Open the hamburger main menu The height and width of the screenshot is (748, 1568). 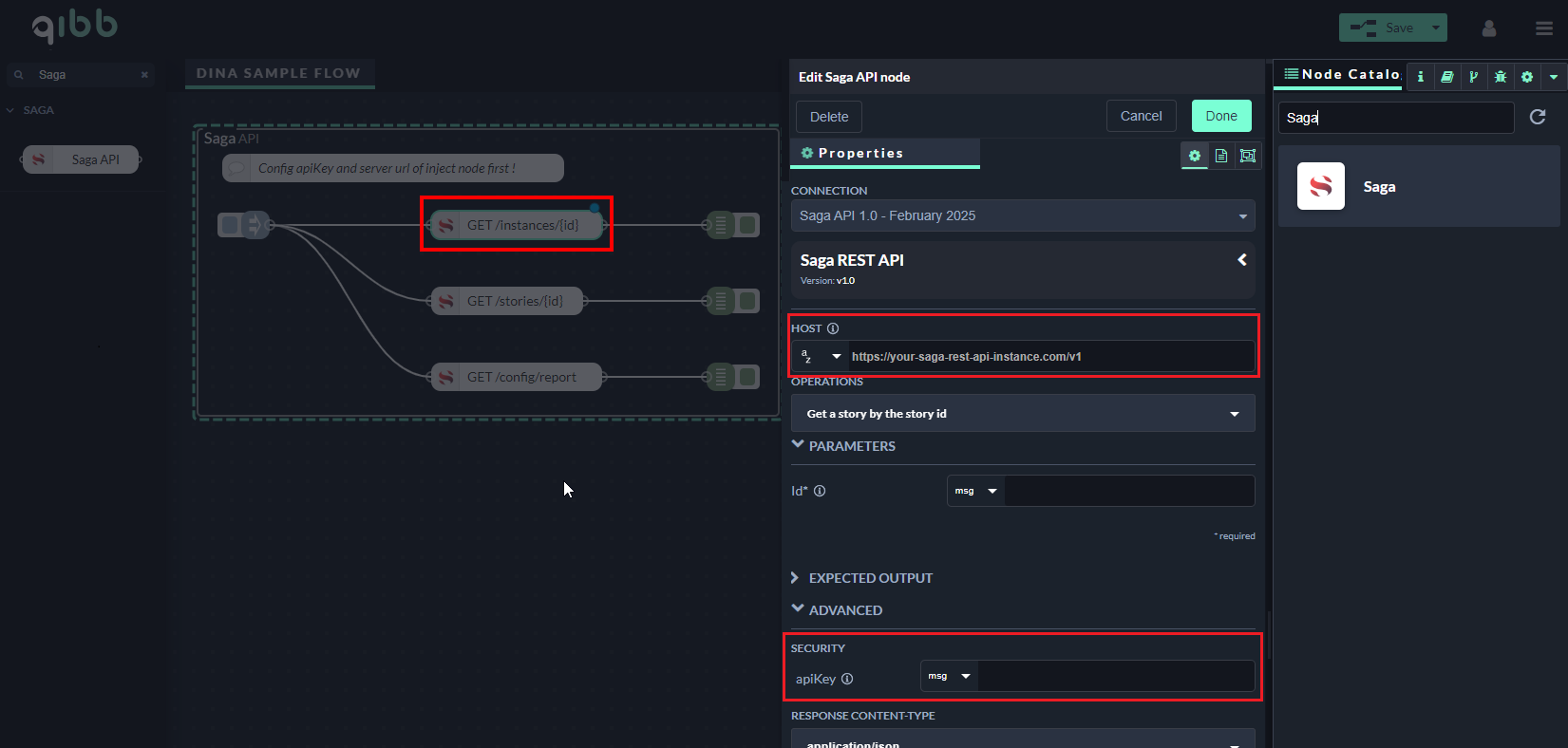click(1543, 28)
